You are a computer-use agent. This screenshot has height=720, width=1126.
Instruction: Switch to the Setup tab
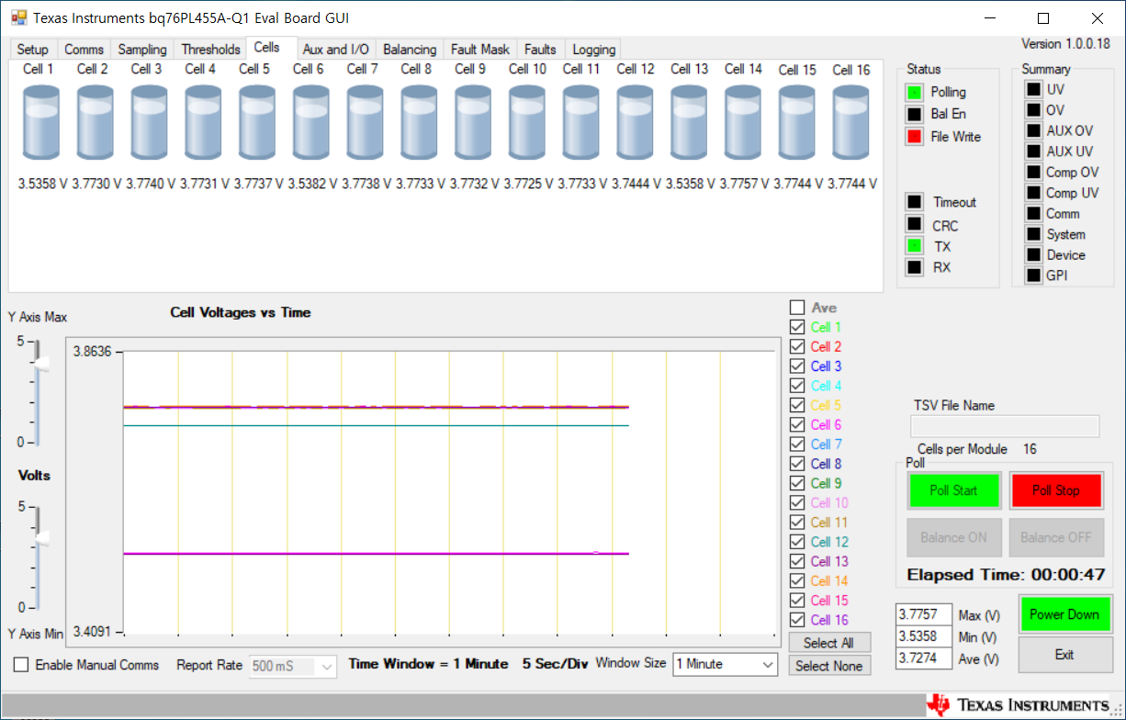point(32,50)
